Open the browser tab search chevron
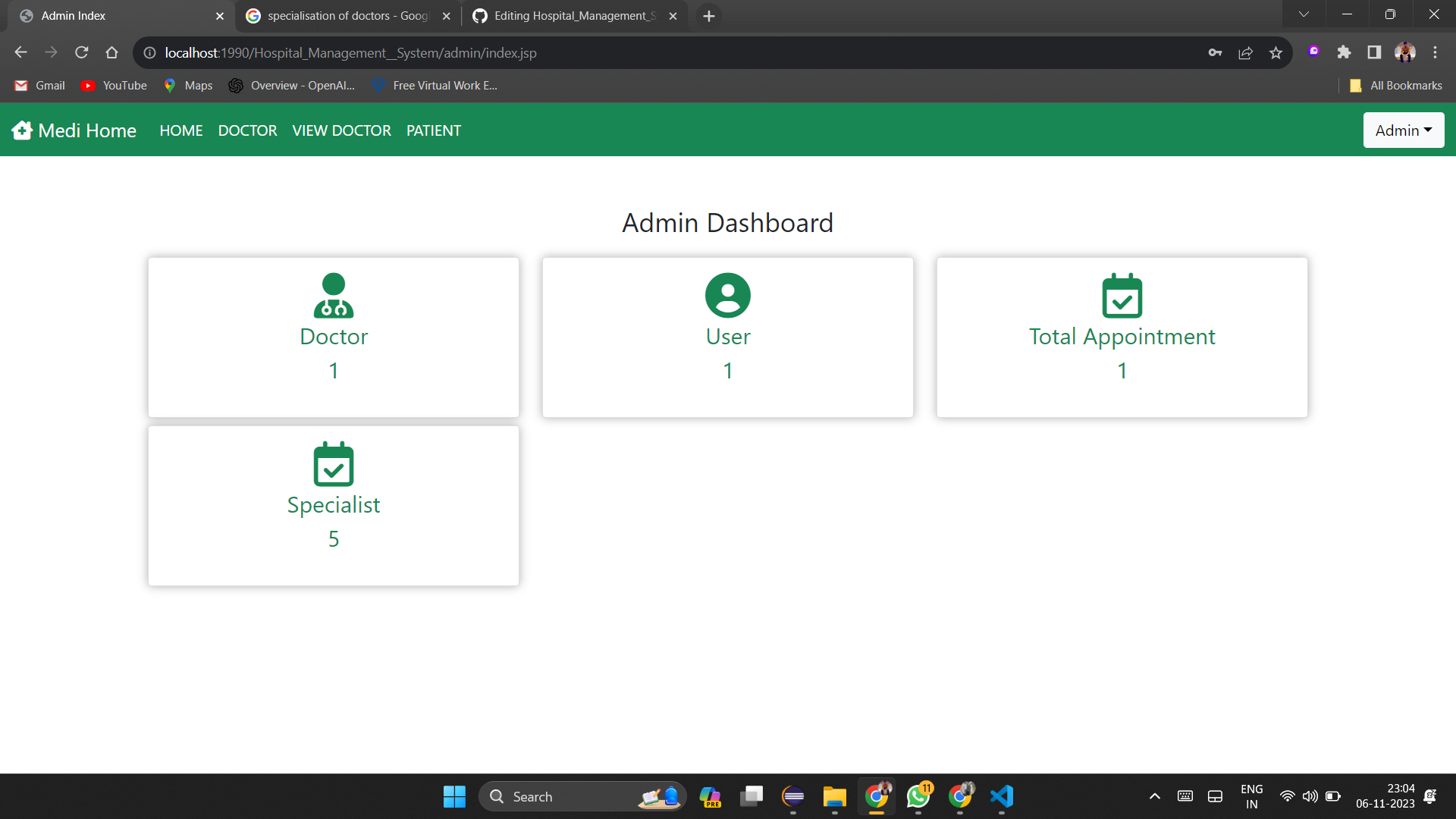This screenshot has height=819, width=1456. point(1304,14)
